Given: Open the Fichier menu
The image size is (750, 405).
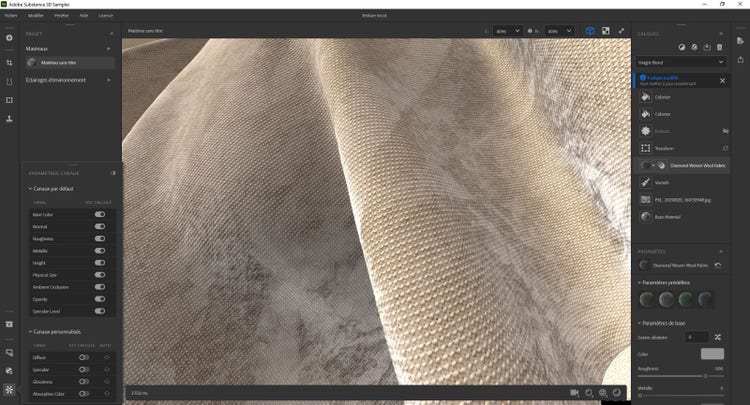Looking at the screenshot, I should point(11,15).
